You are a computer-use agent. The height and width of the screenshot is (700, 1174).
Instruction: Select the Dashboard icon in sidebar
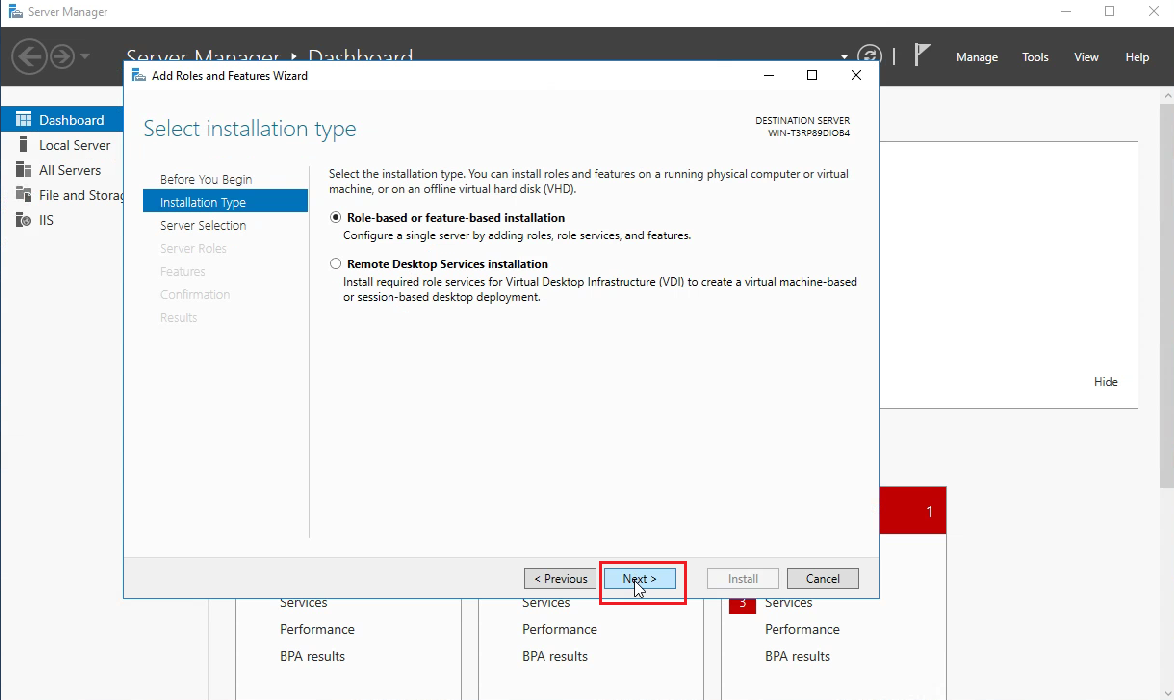62,119
